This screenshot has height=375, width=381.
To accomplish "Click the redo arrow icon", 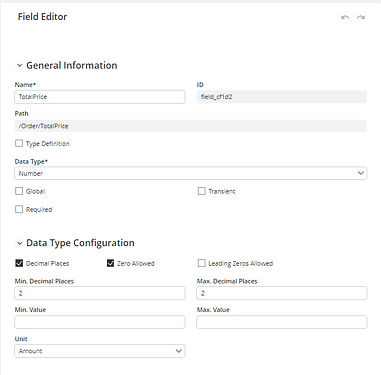I will 361,17.
